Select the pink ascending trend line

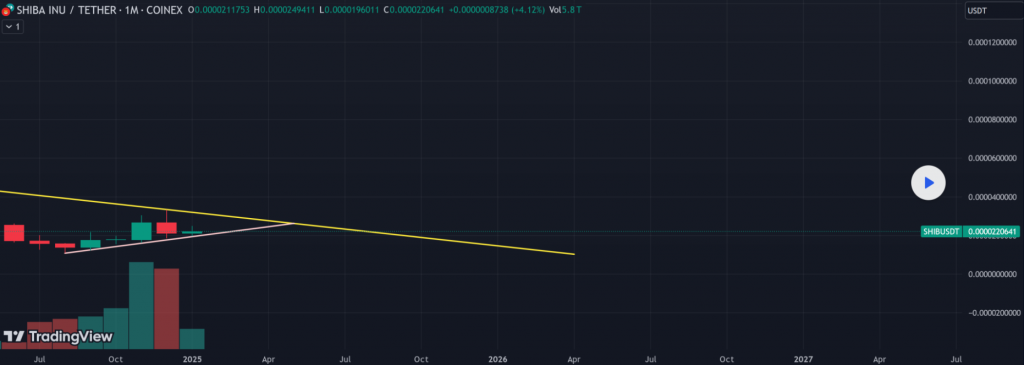coord(180,238)
